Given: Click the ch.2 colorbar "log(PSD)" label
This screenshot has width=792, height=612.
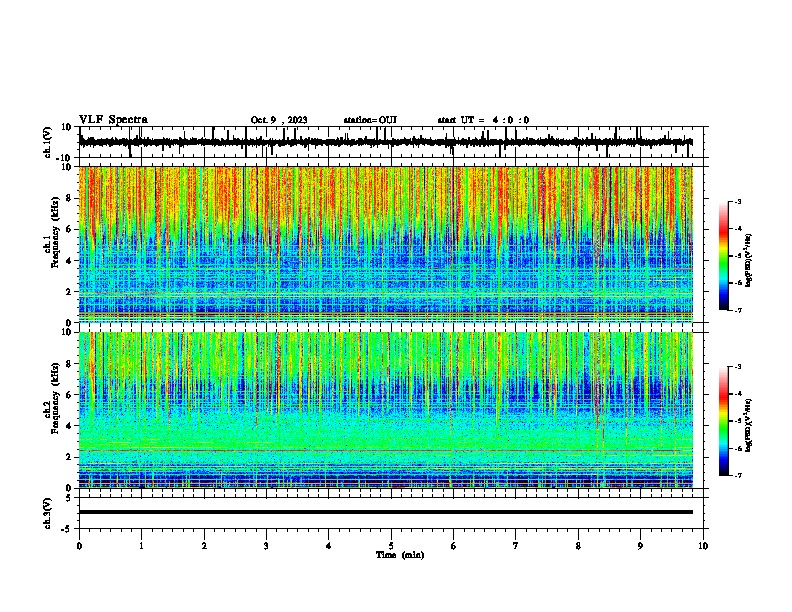Looking at the screenshot, I should click(x=748, y=426).
